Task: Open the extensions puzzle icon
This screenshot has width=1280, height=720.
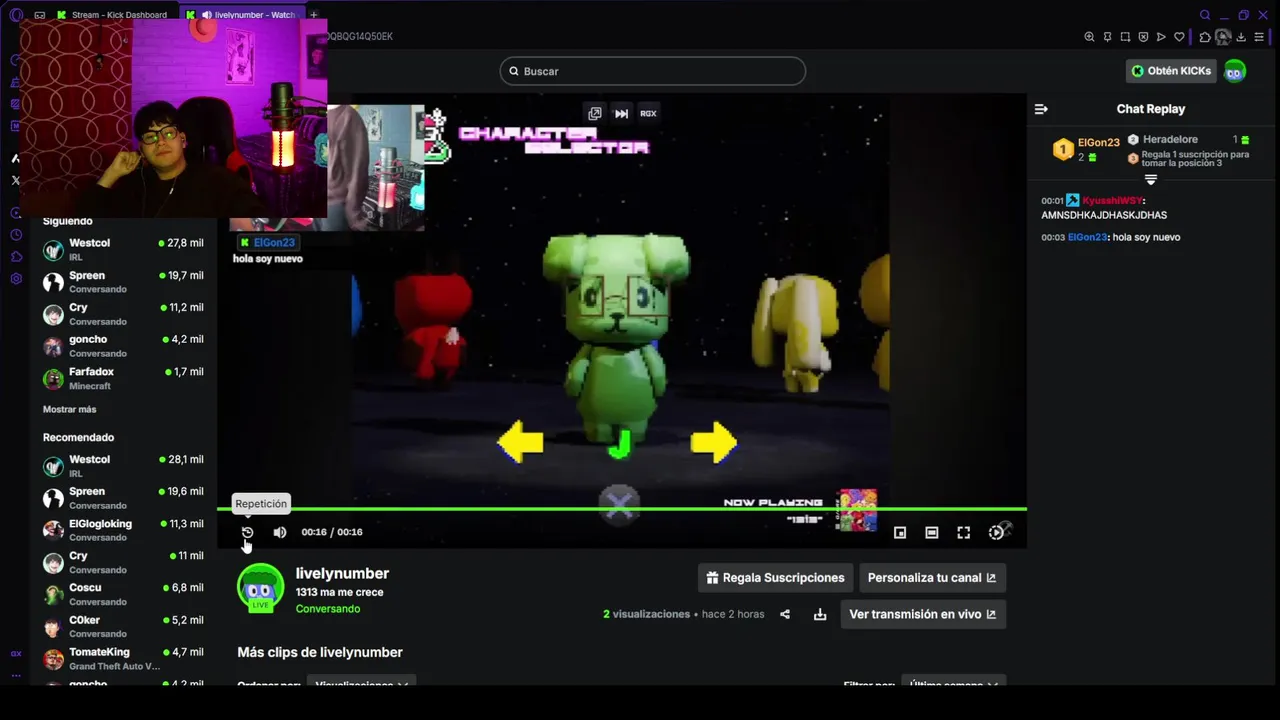Action: (x=1205, y=37)
